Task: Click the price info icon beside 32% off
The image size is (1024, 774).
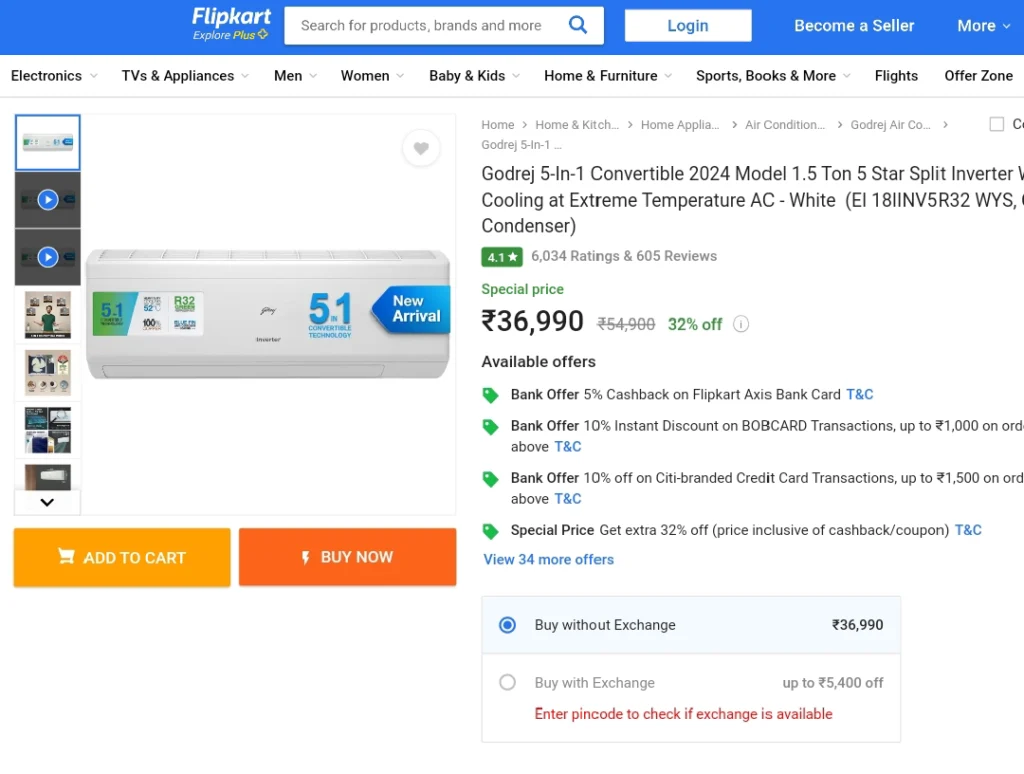Action: coord(741,324)
